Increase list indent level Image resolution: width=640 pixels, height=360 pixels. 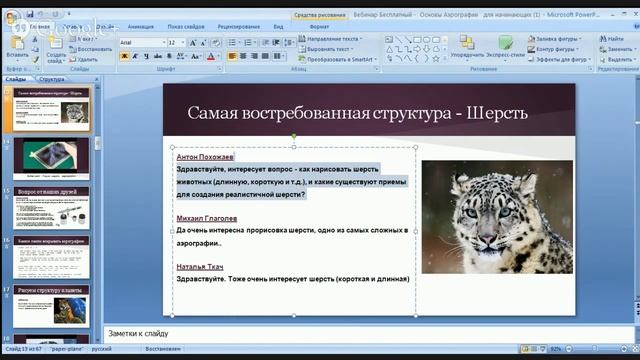[x=276, y=42]
